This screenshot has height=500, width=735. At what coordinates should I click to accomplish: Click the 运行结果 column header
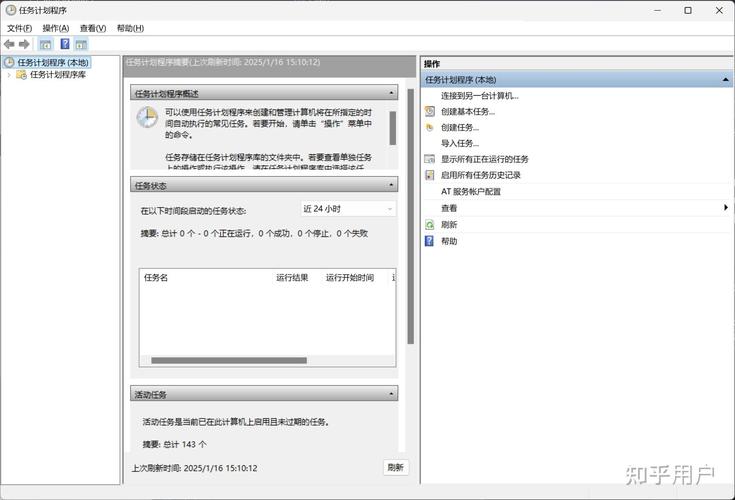pyautogui.click(x=292, y=277)
